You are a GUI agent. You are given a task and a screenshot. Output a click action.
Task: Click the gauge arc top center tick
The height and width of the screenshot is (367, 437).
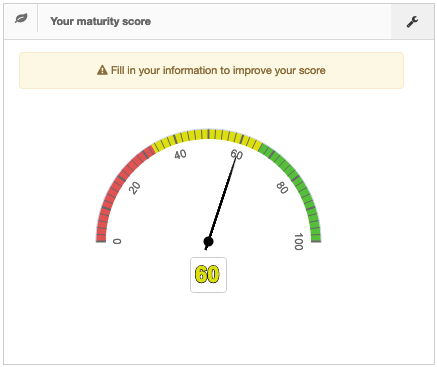pos(209,134)
